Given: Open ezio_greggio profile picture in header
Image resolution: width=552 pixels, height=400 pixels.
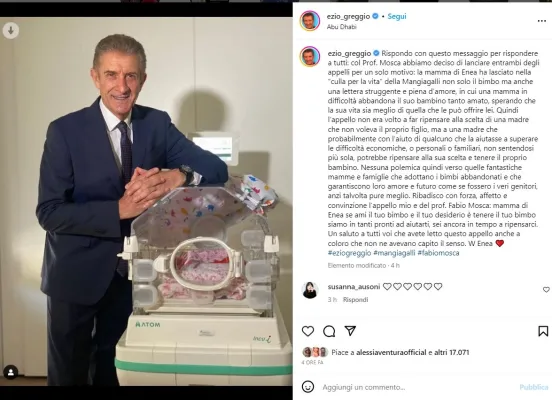Looking at the screenshot, I should click(x=310, y=21).
